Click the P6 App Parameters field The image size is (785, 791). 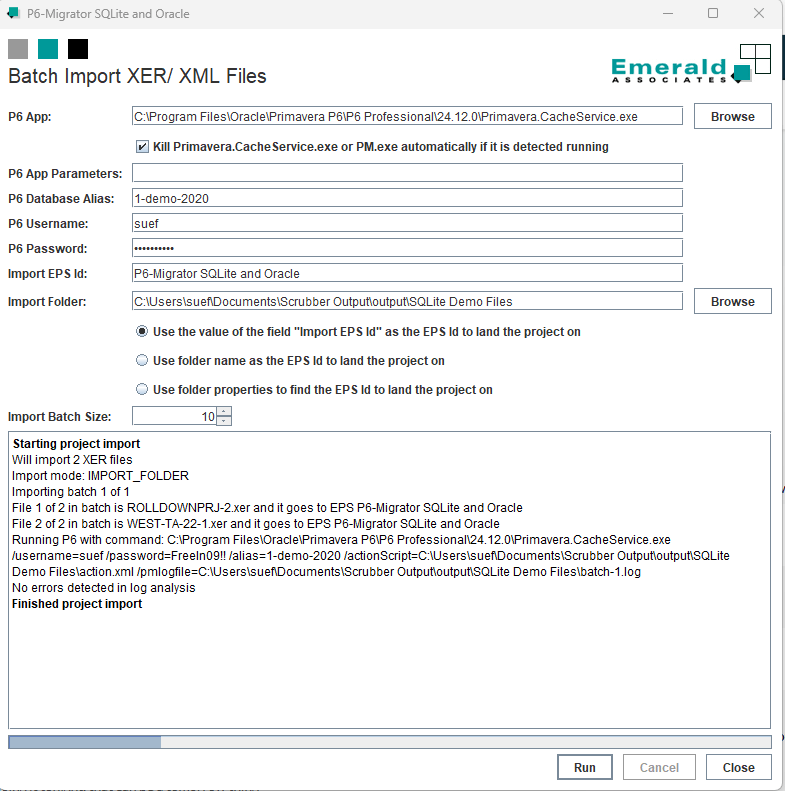[407, 173]
